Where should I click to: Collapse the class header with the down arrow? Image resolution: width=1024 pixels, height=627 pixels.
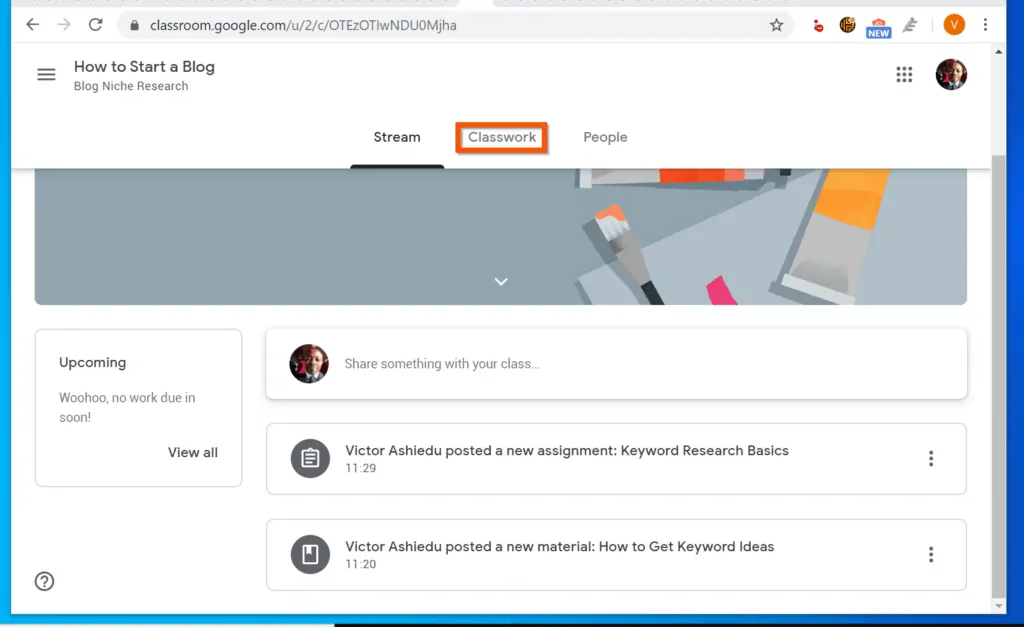(500, 281)
